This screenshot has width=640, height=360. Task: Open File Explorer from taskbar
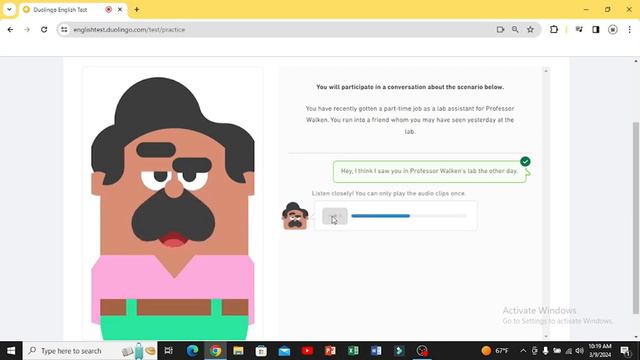point(238,351)
